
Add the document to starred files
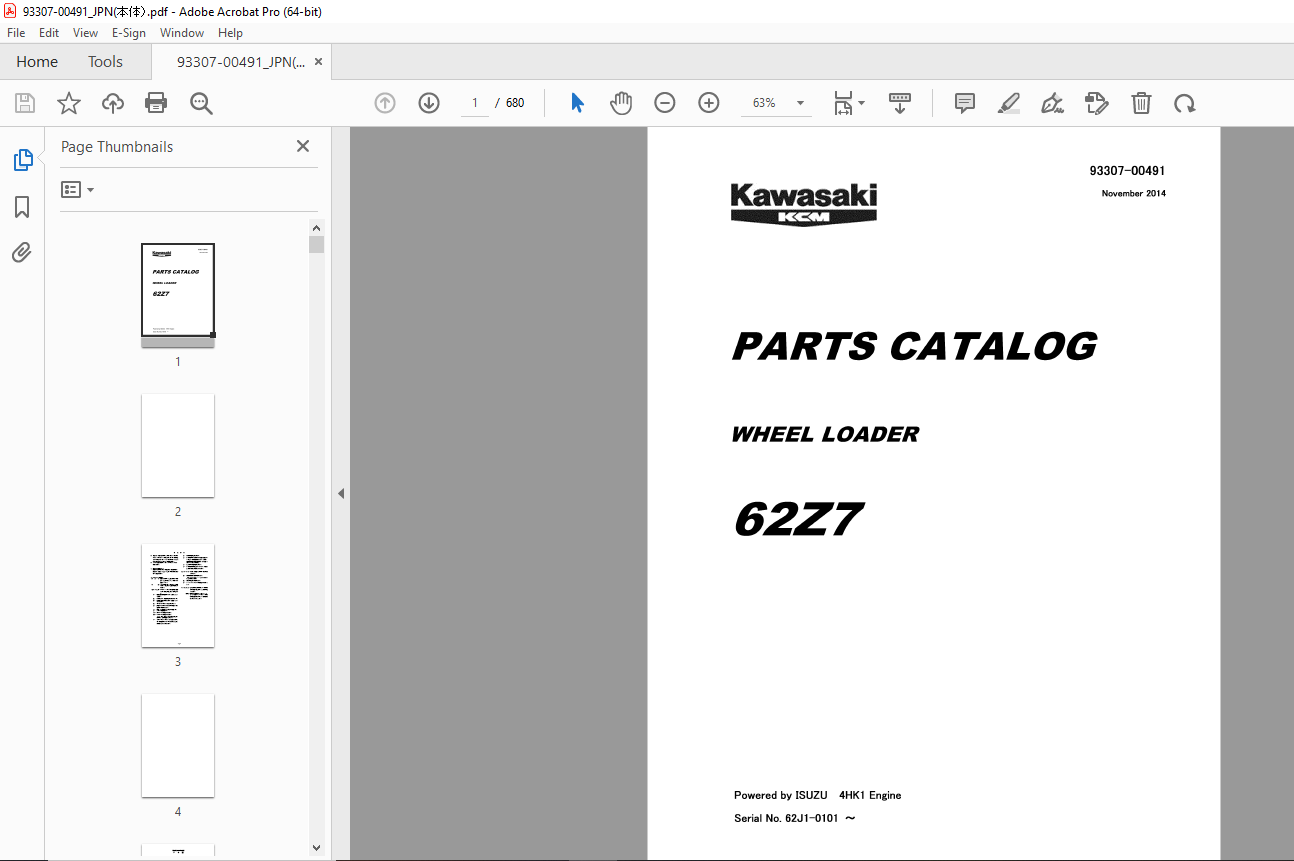68,103
